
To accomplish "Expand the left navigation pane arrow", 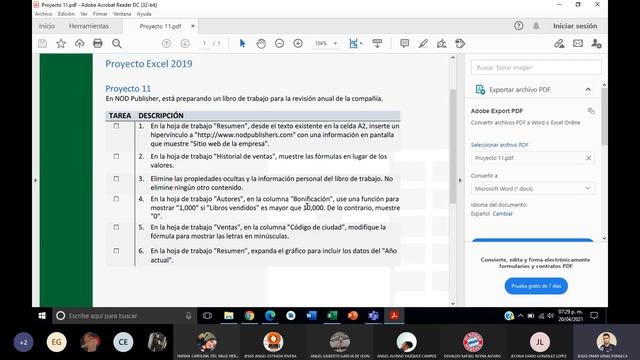I will click(36, 180).
